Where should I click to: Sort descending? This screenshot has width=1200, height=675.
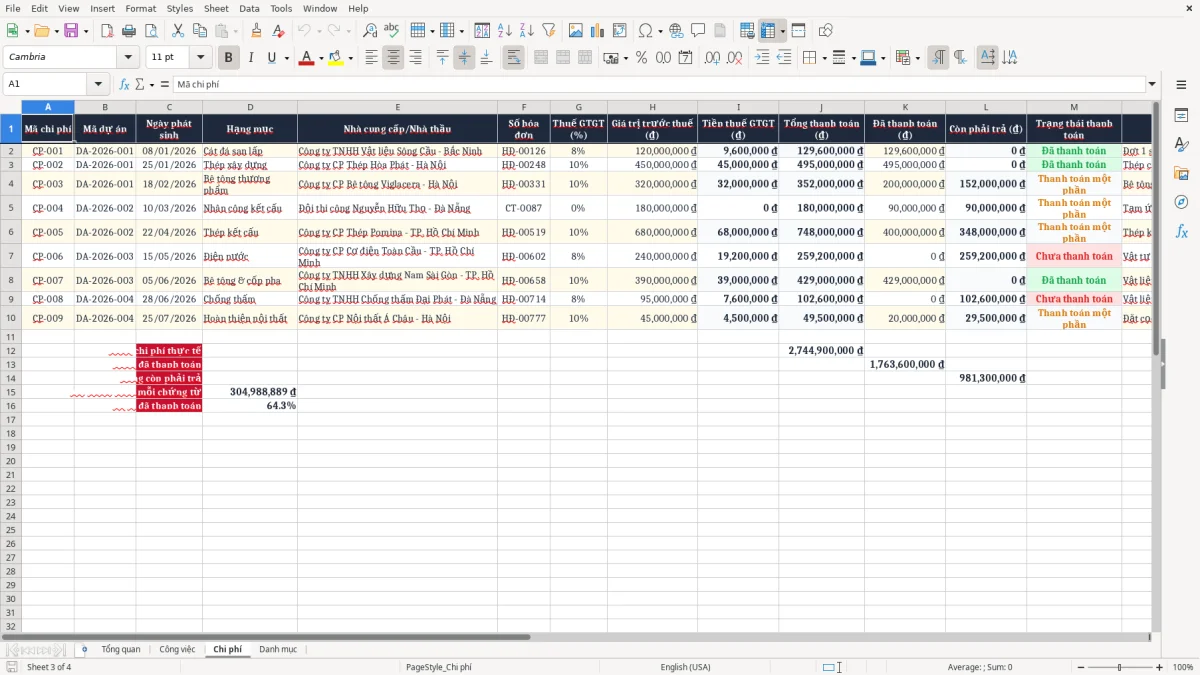(x=527, y=31)
